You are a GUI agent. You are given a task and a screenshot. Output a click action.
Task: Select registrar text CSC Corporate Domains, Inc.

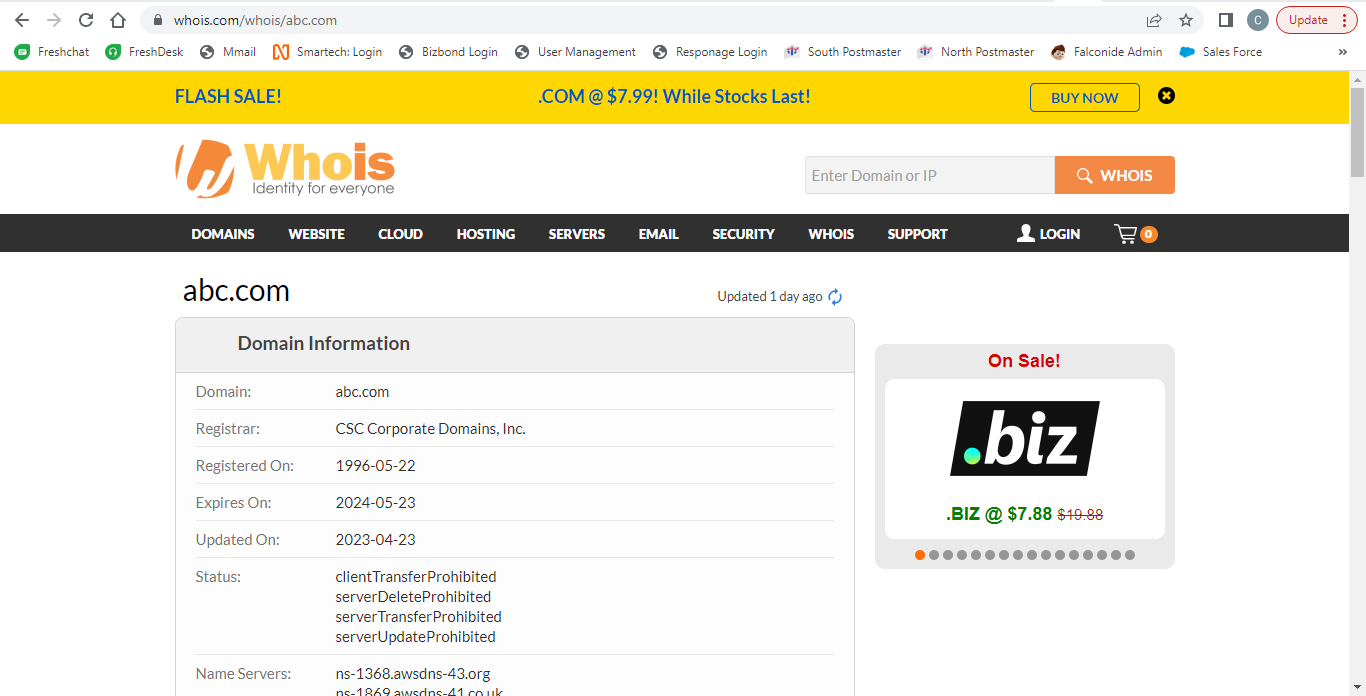pyautogui.click(x=431, y=429)
